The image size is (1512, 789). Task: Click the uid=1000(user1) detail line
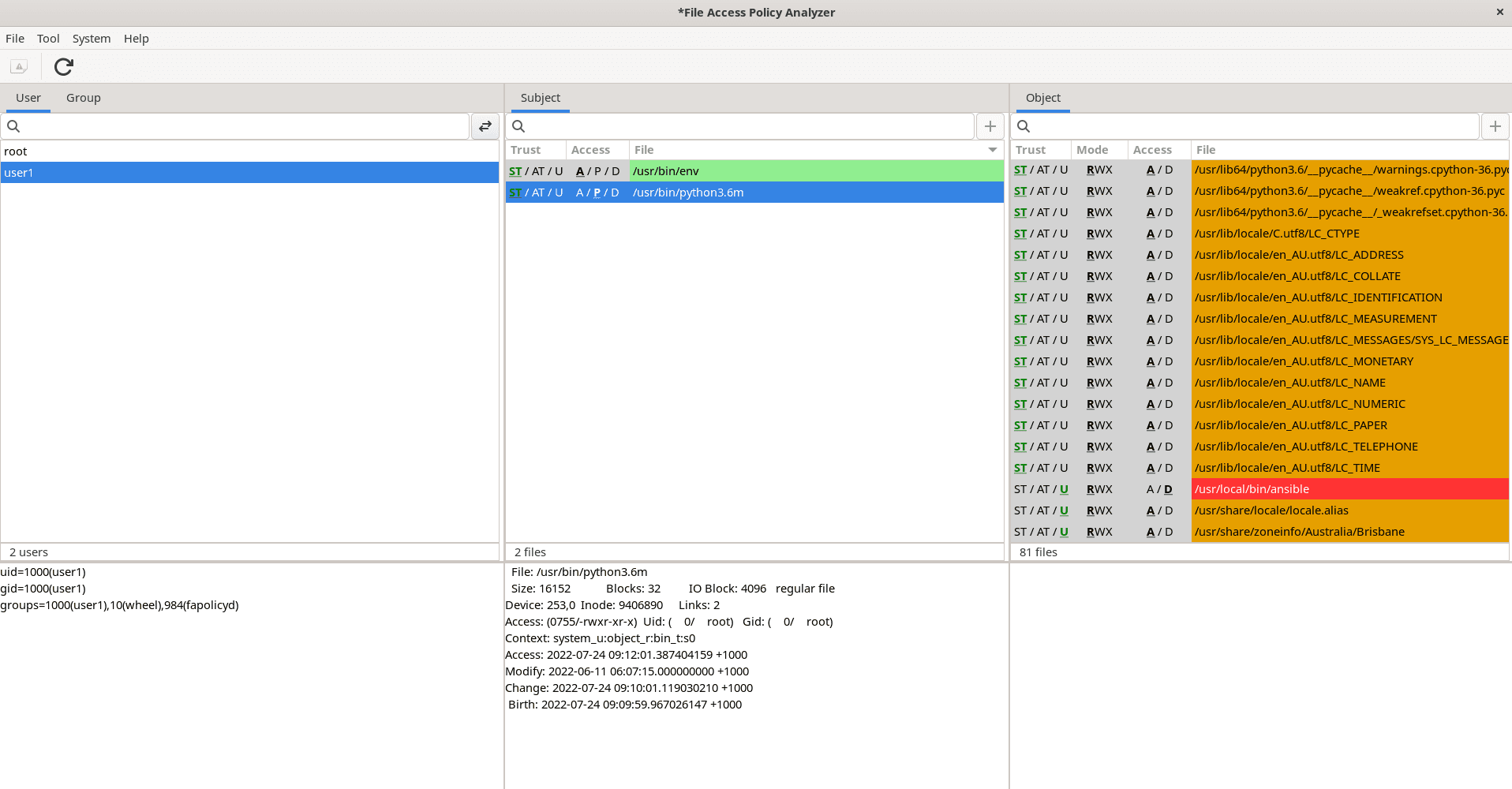(x=43, y=572)
